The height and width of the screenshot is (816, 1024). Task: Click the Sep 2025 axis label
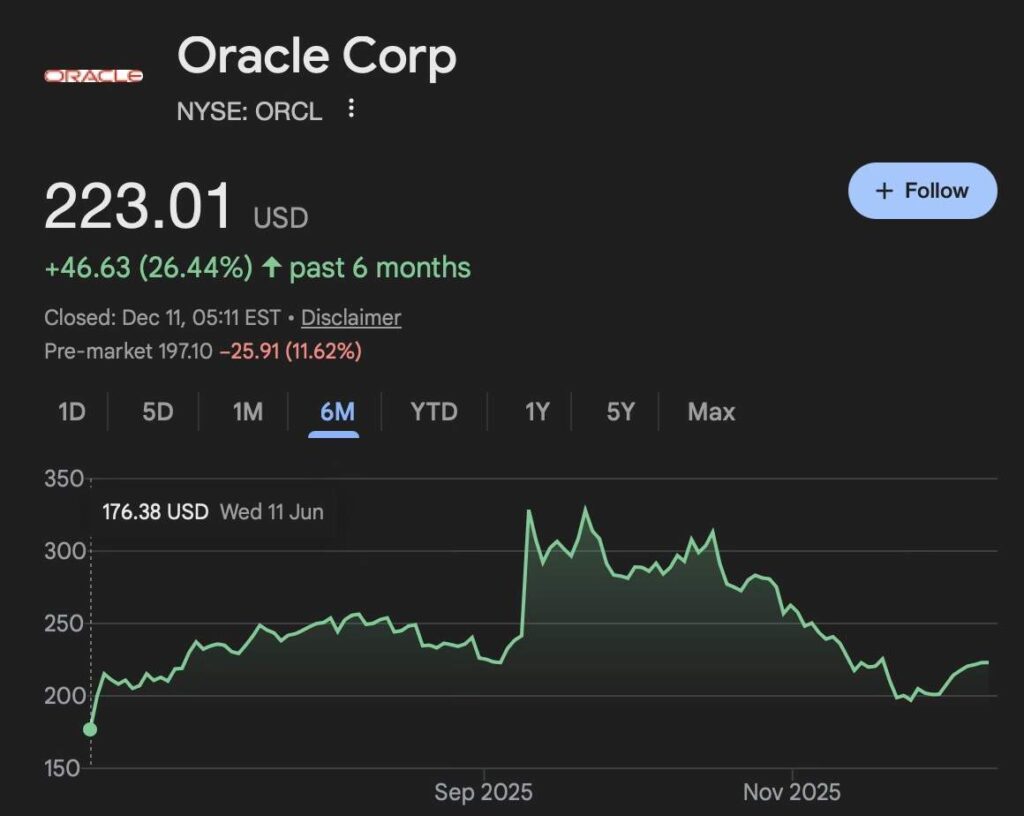click(483, 793)
